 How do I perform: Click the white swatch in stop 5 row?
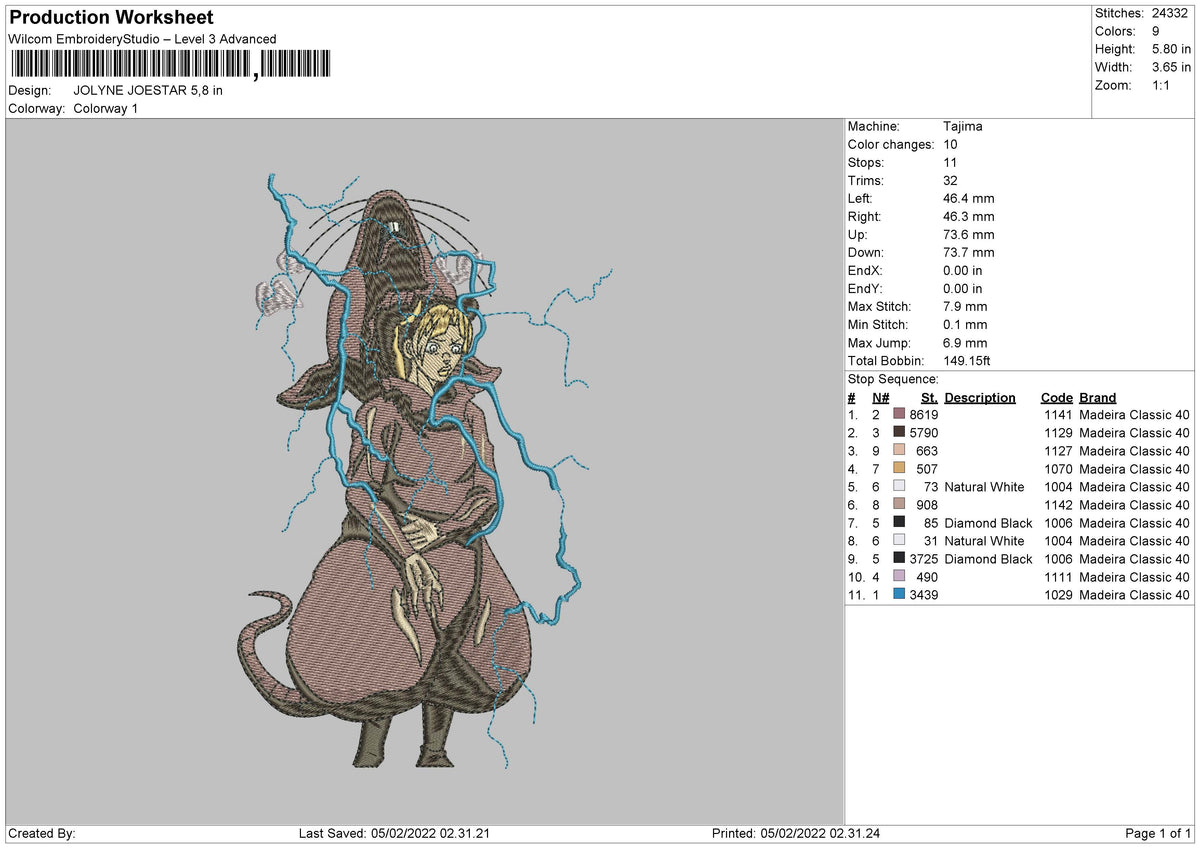pos(899,486)
